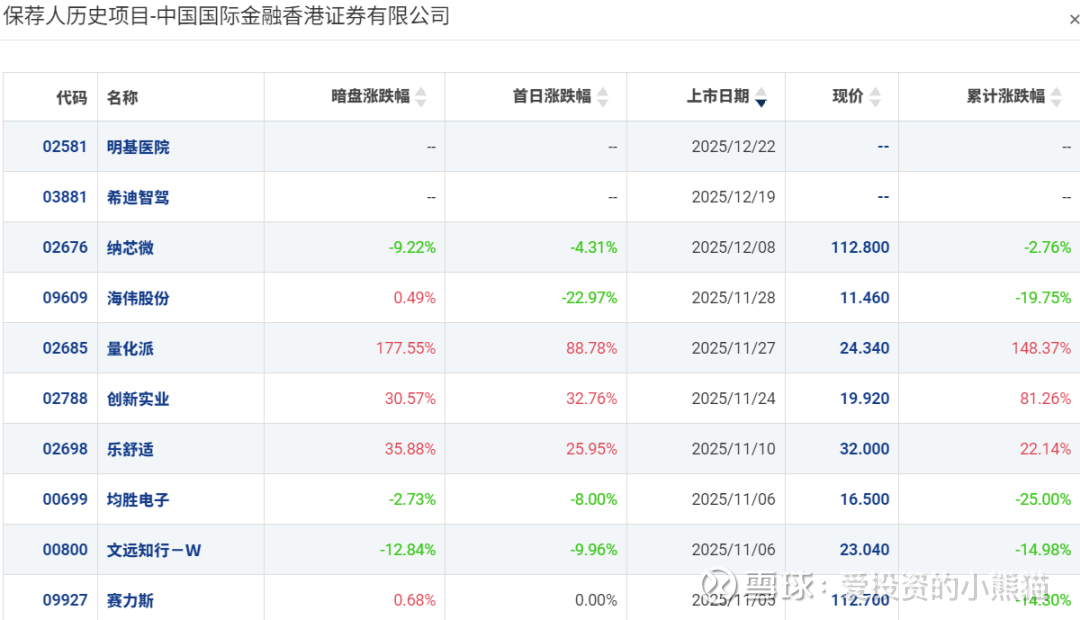Viewport: 1080px width, 620px height.
Task: Select listing date 2025/12/22
Action: [x=734, y=147]
